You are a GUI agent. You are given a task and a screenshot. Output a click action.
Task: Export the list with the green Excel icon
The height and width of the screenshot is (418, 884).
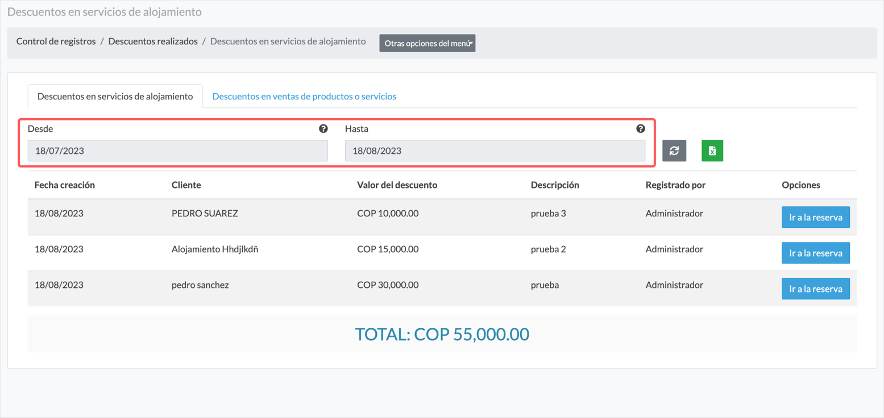(712, 151)
